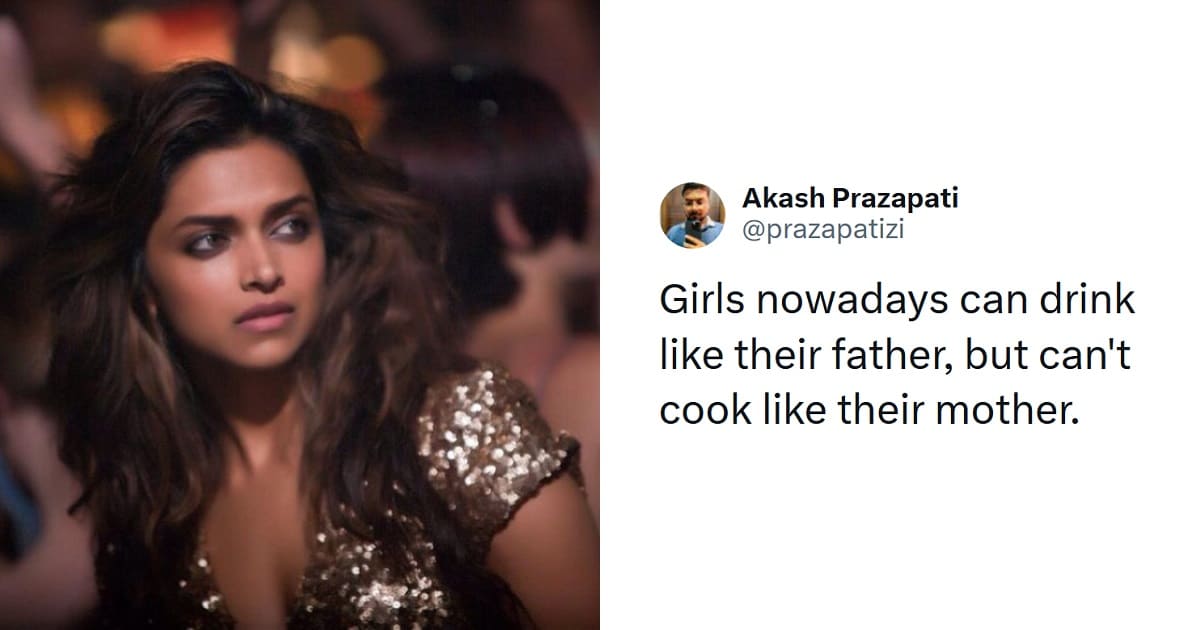Click the display name Akash Prazapati

point(850,199)
